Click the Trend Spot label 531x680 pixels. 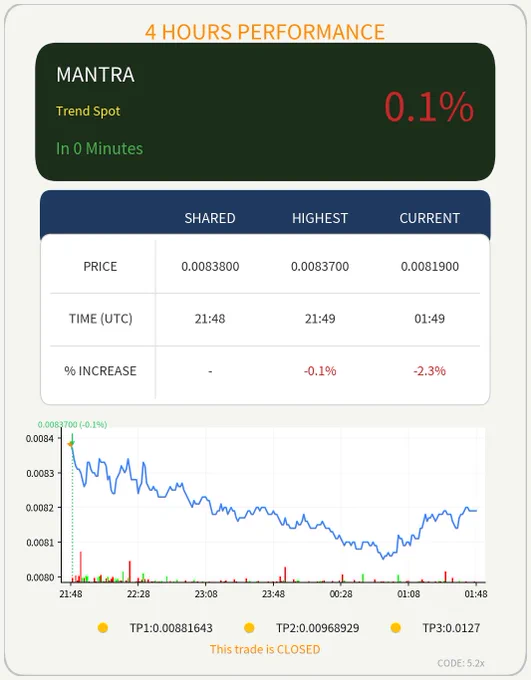coord(88,111)
